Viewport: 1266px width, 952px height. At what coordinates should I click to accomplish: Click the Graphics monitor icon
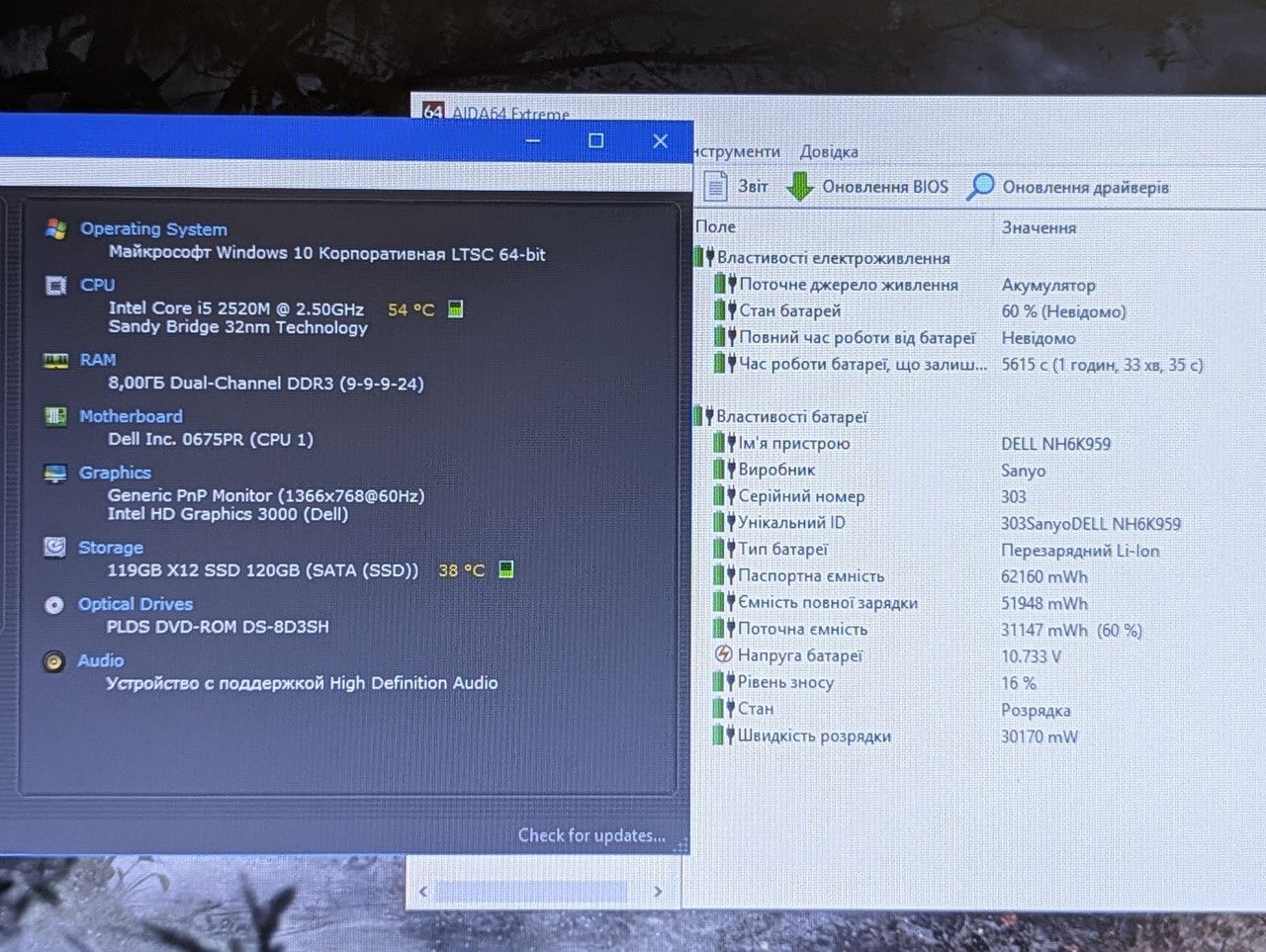(55, 474)
